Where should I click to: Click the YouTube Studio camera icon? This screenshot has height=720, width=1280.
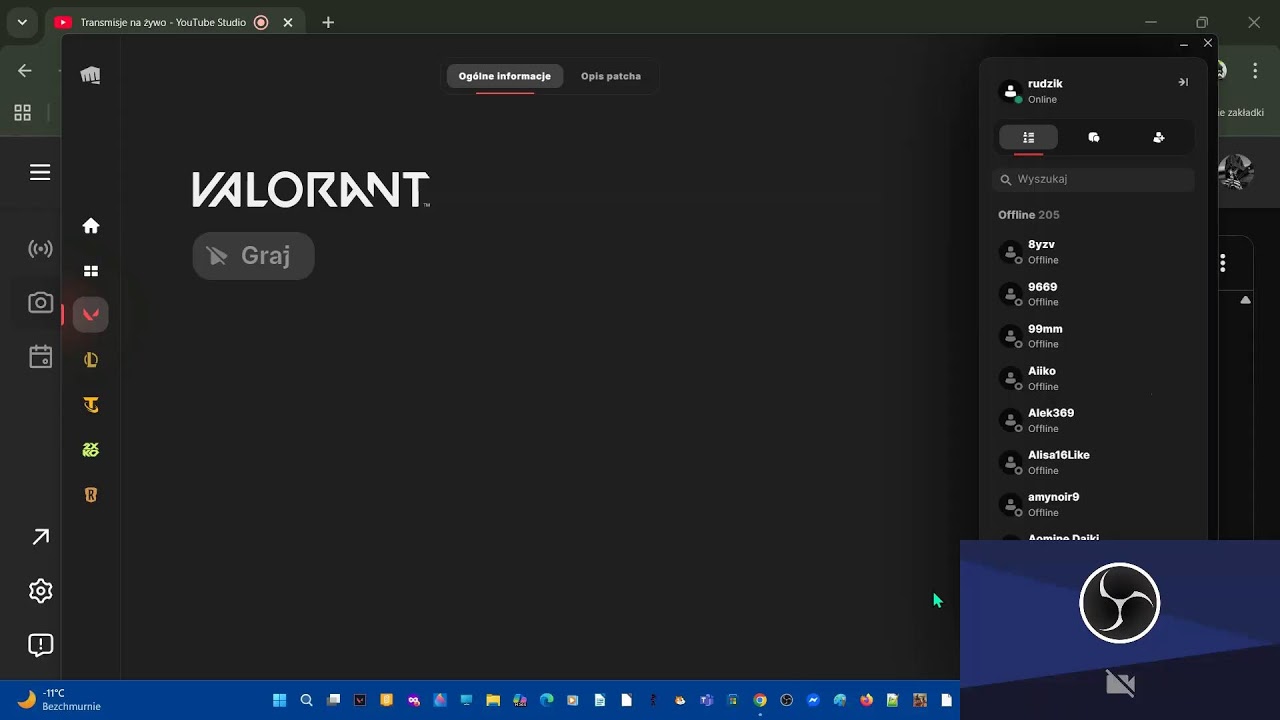(x=40, y=303)
